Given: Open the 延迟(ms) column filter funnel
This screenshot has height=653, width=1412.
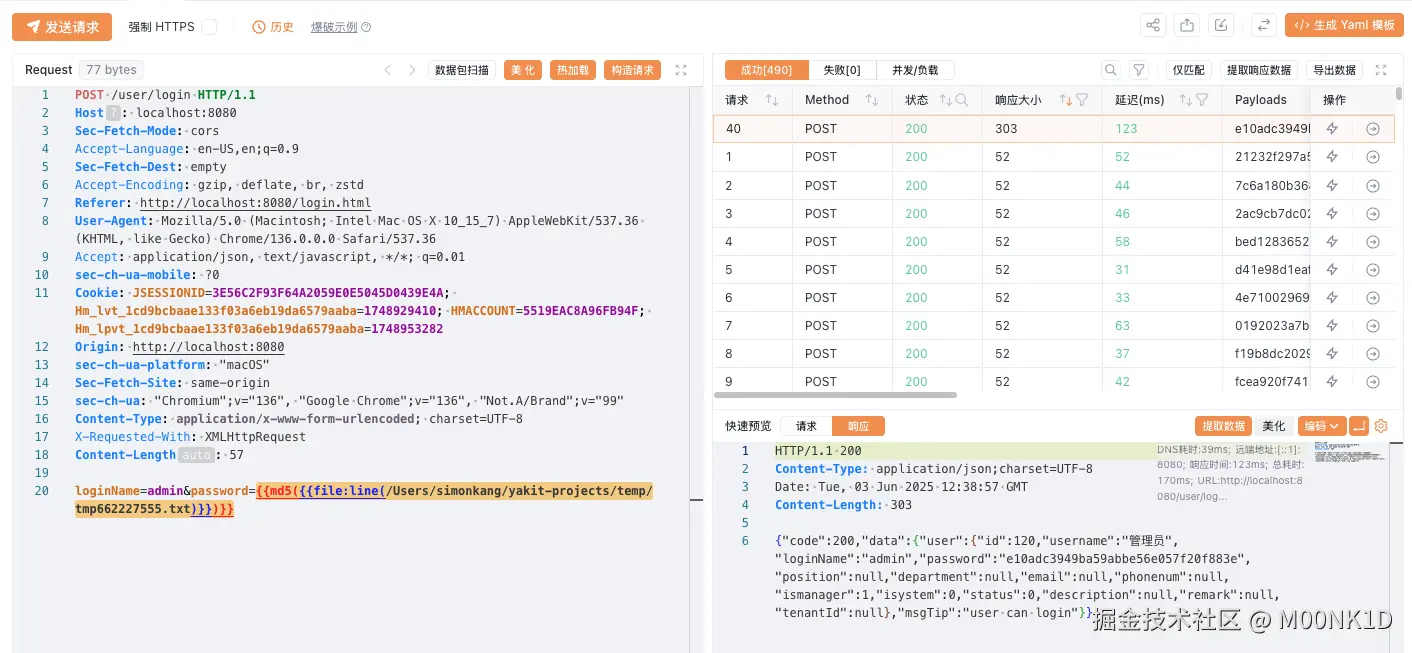Looking at the screenshot, I should (x=1202, y=100).
